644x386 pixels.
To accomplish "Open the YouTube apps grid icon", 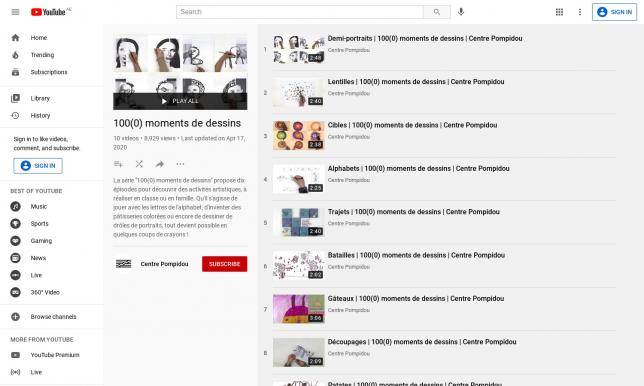I will coord(559,12).
